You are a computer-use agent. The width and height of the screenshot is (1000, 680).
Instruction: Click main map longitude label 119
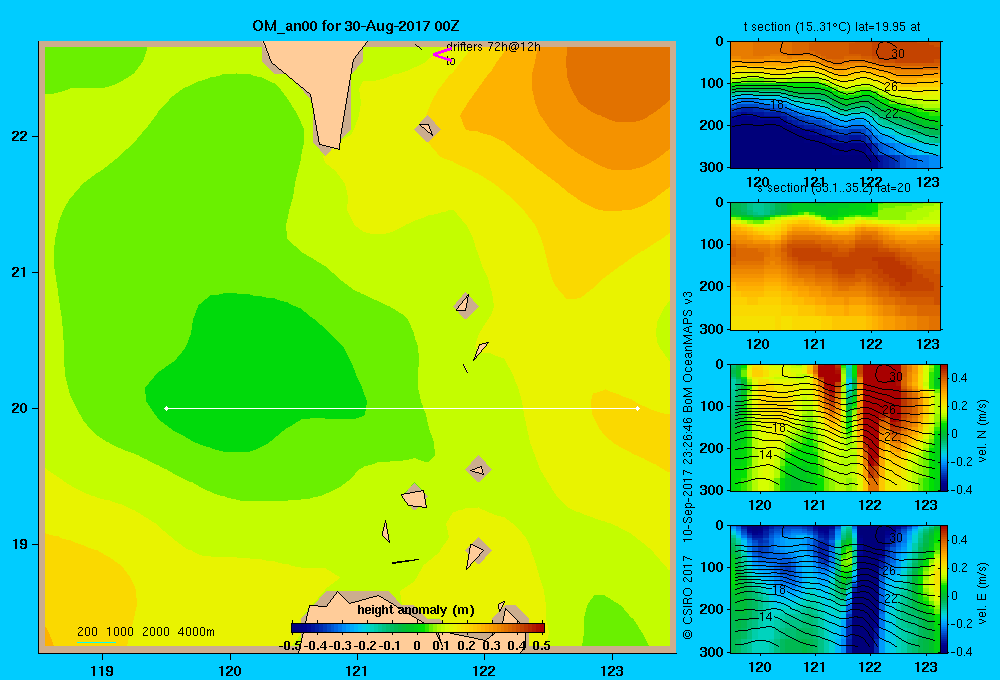(x=102, y=670)
